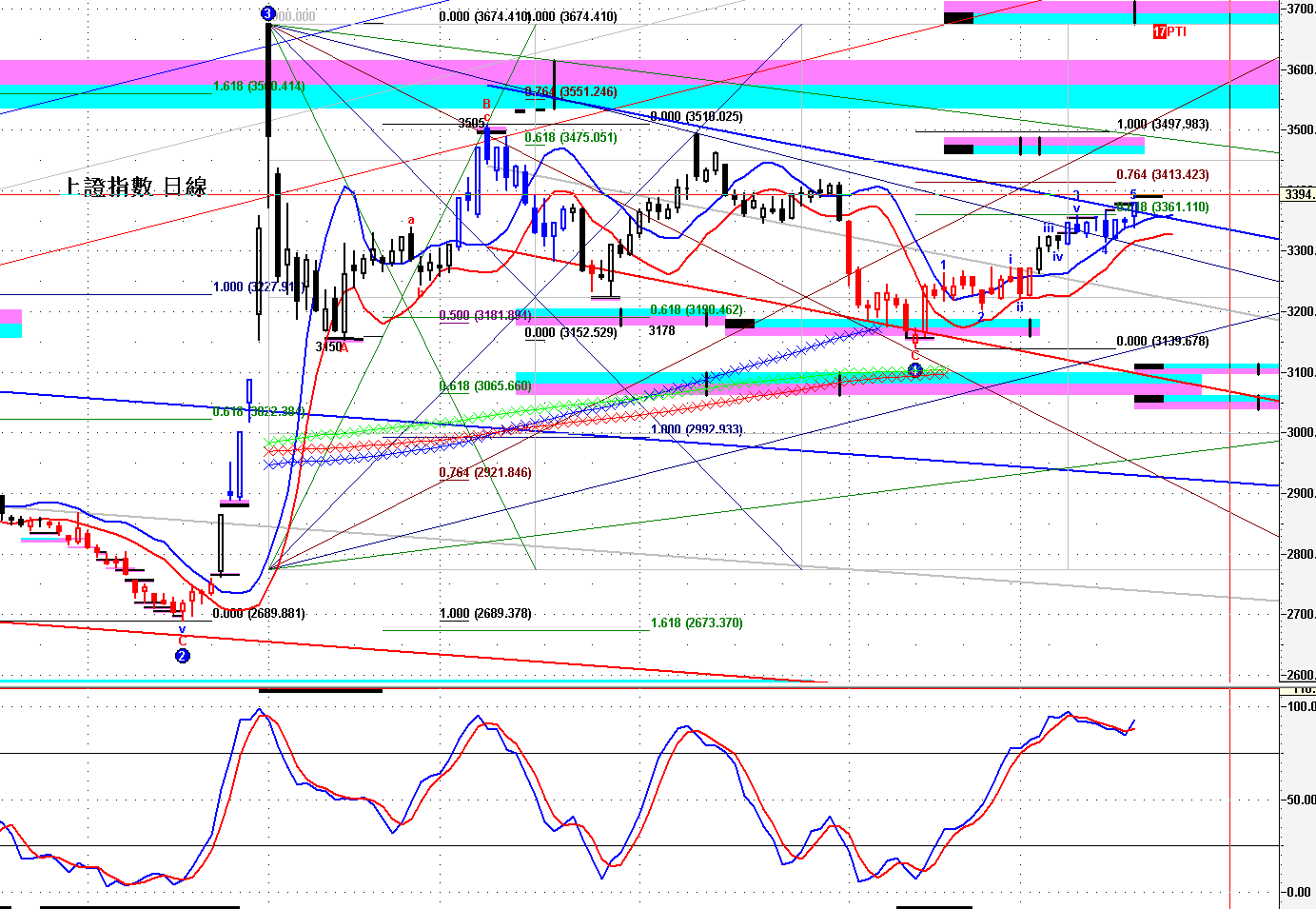The height and width of the screenshot is (909, 1316).
Task: Select the 0.618 (3022.384) green label
Action: [258, 411]
